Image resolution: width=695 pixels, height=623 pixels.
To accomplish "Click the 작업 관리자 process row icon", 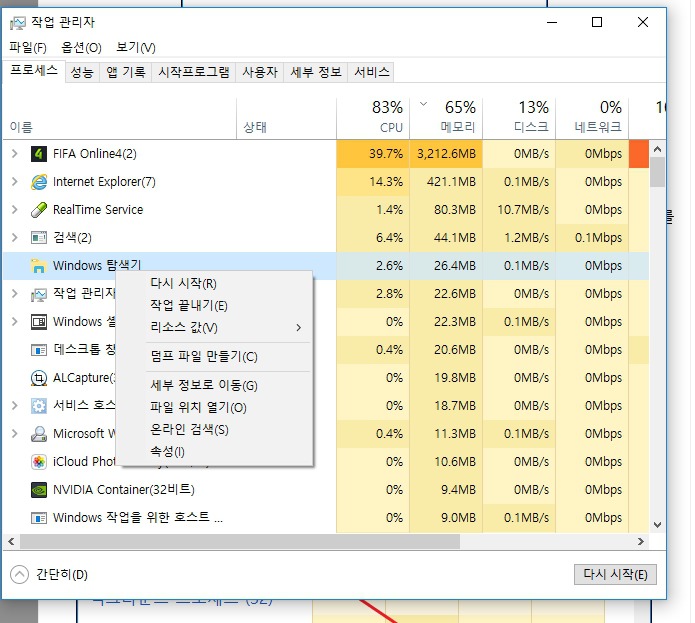I will [39, 294].
